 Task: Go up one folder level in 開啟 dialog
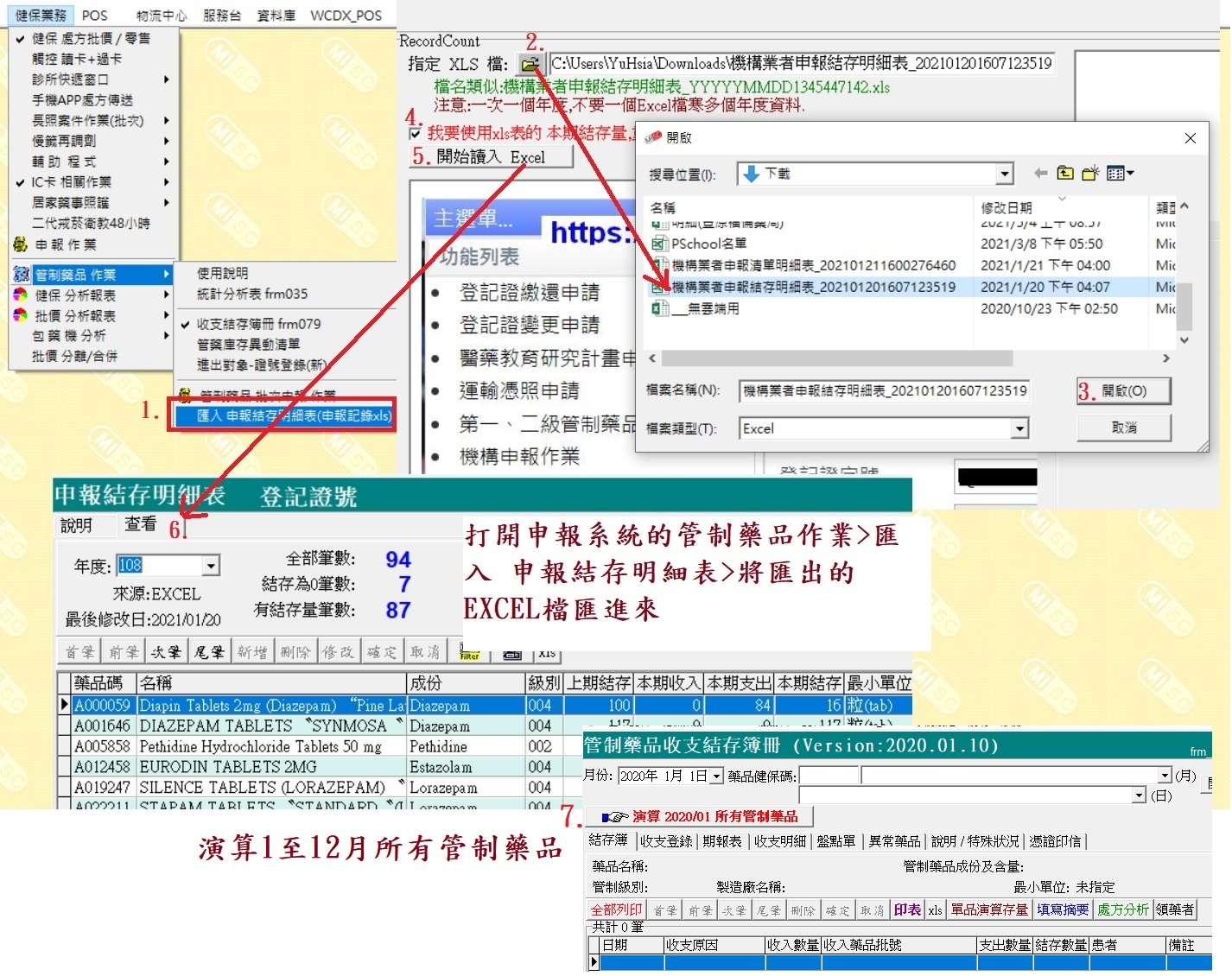(x=1065, y=174)
